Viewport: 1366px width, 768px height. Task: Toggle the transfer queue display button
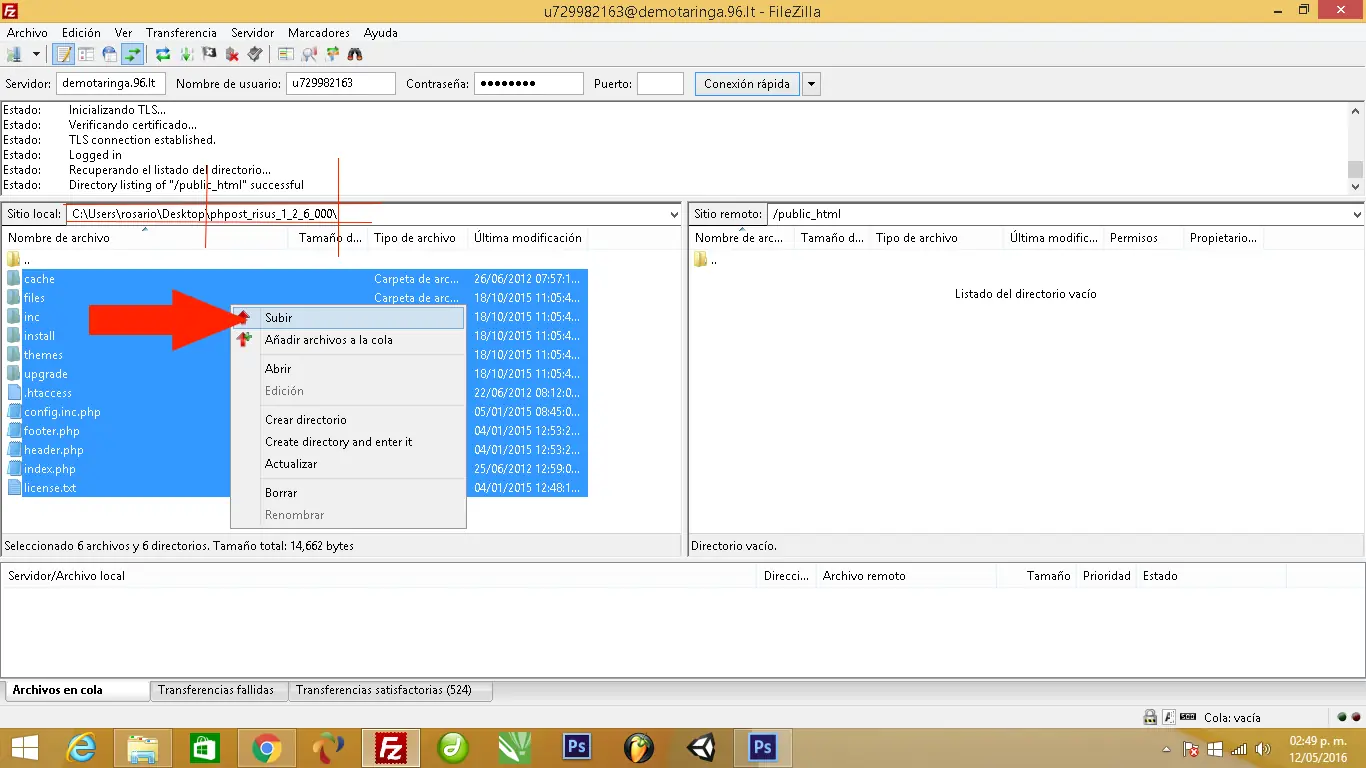(131, 54)
